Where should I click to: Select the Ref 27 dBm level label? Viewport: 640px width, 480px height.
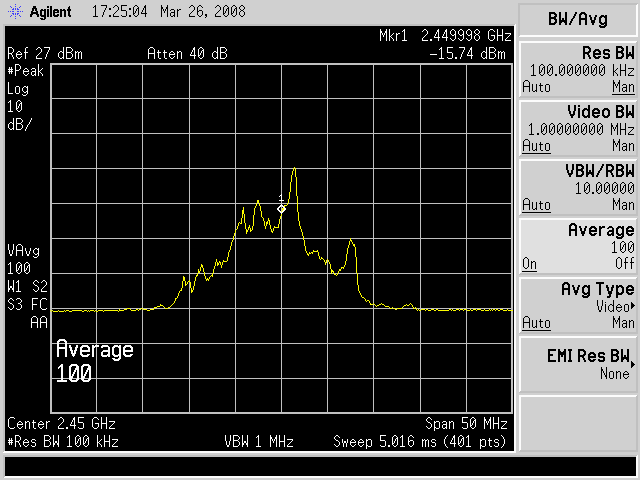[42, 53]
